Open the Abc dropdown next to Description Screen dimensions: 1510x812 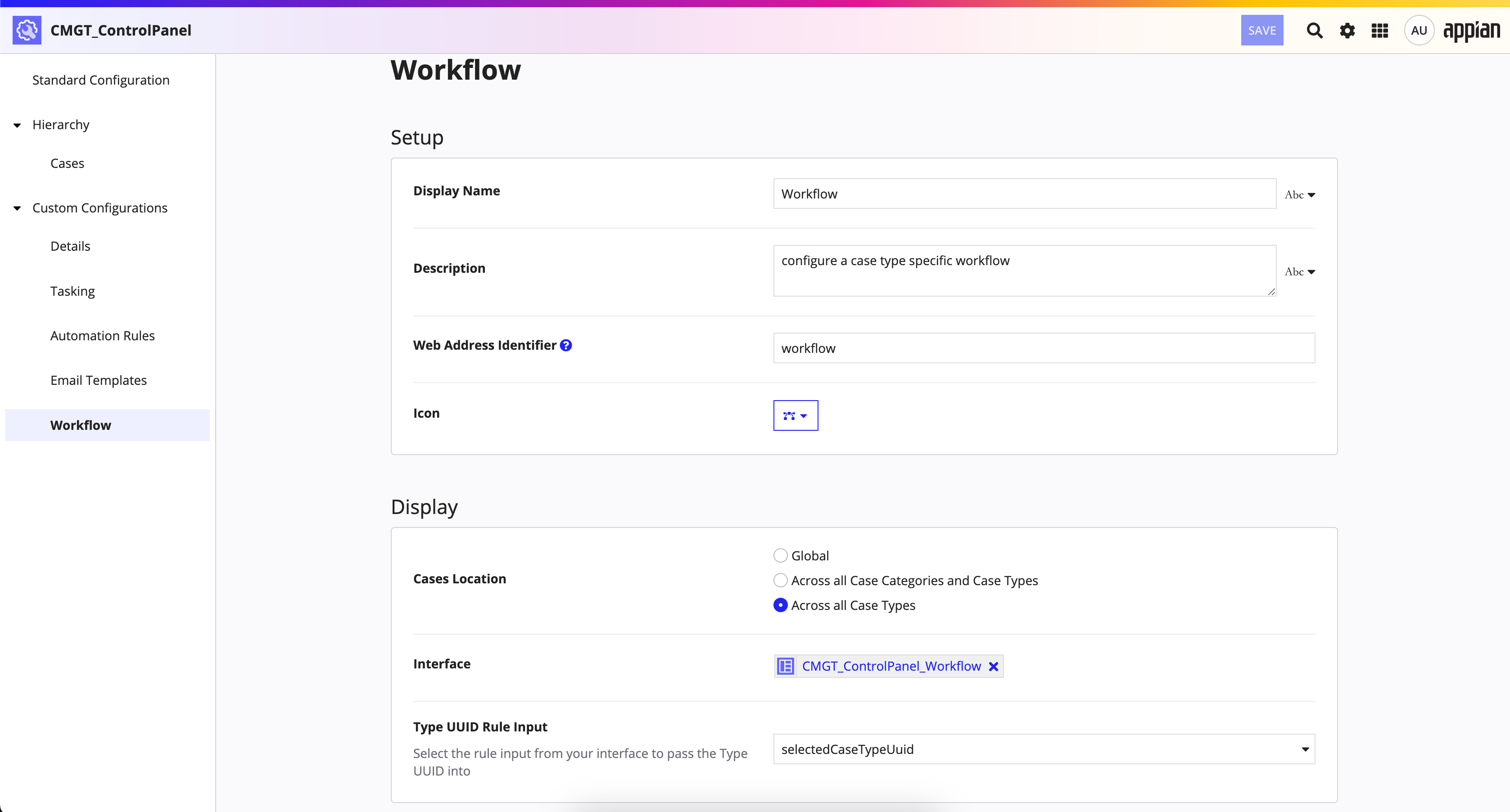tap(1300, 271)
